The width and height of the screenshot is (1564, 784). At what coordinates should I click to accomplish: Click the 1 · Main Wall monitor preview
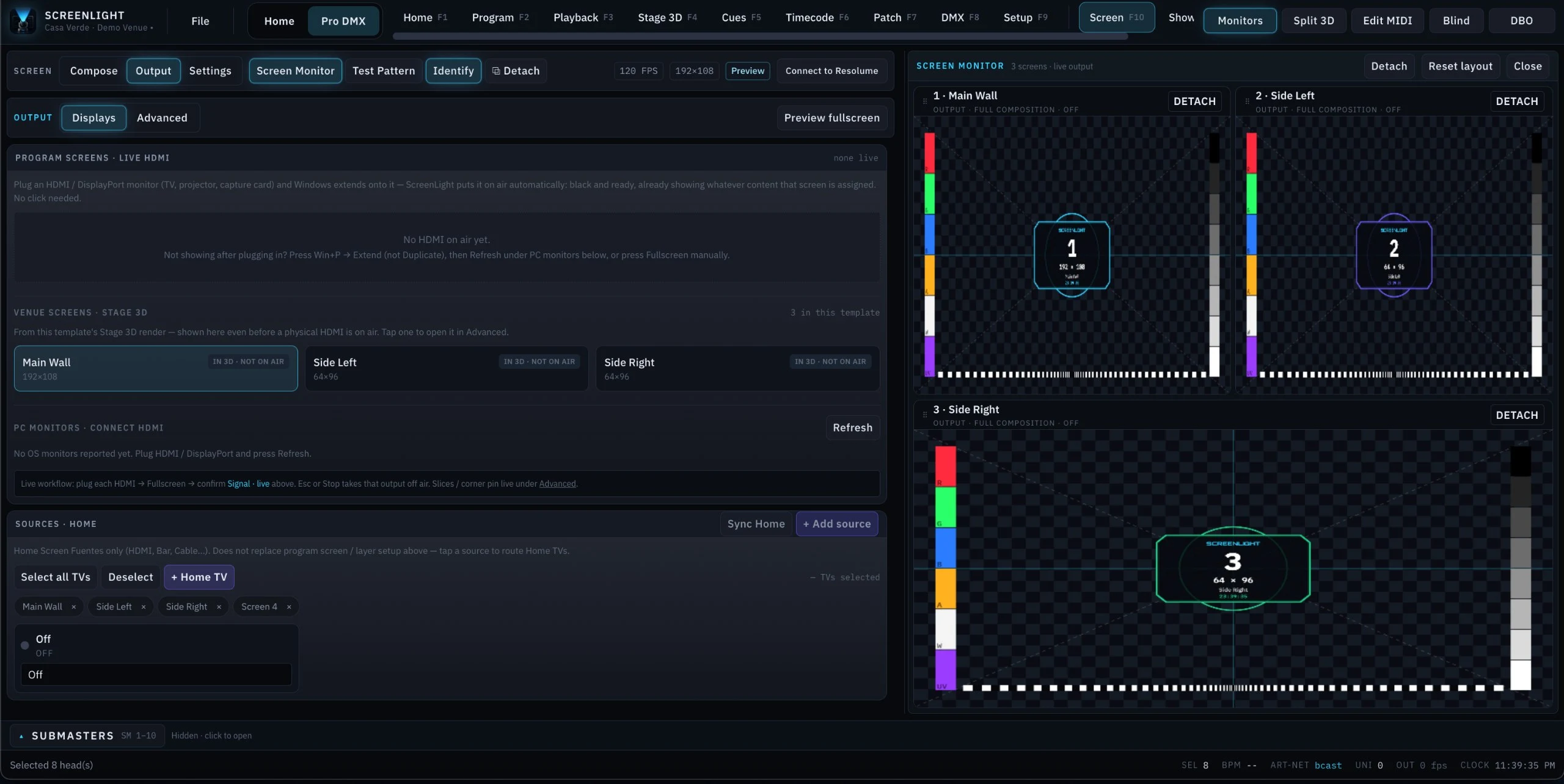point(1072,255)
